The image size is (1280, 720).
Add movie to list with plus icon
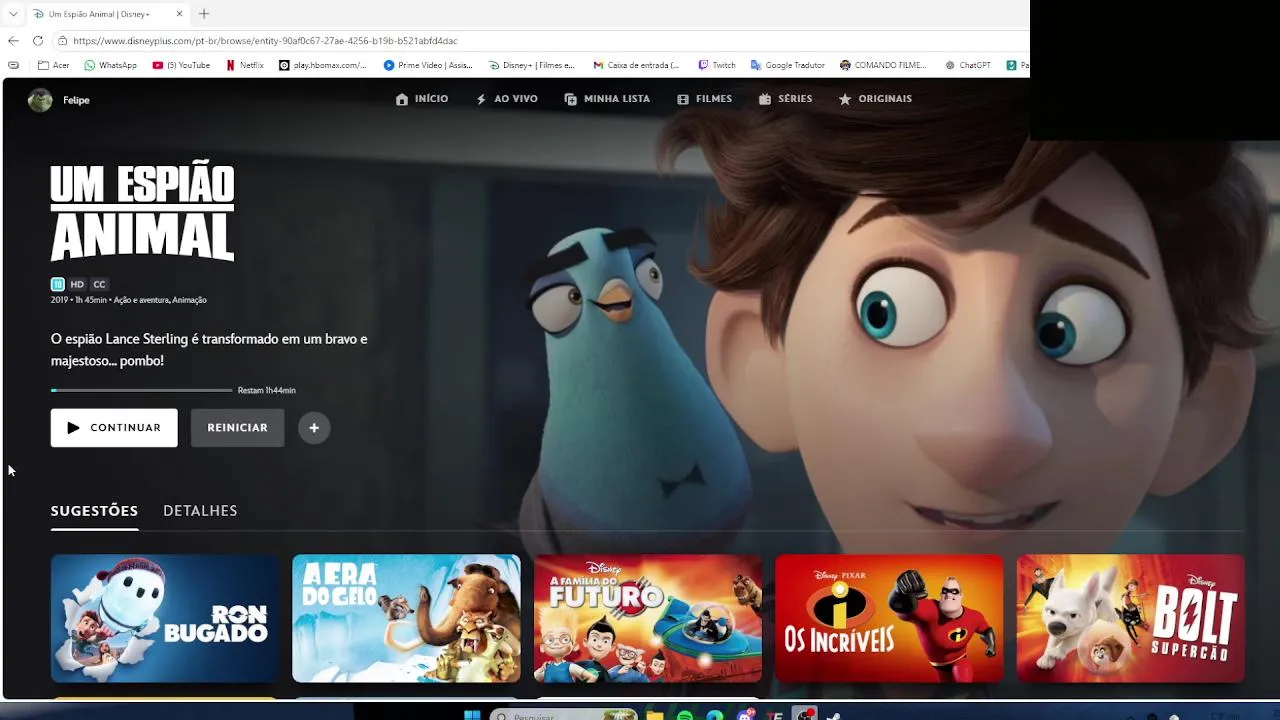click(314, 428)
